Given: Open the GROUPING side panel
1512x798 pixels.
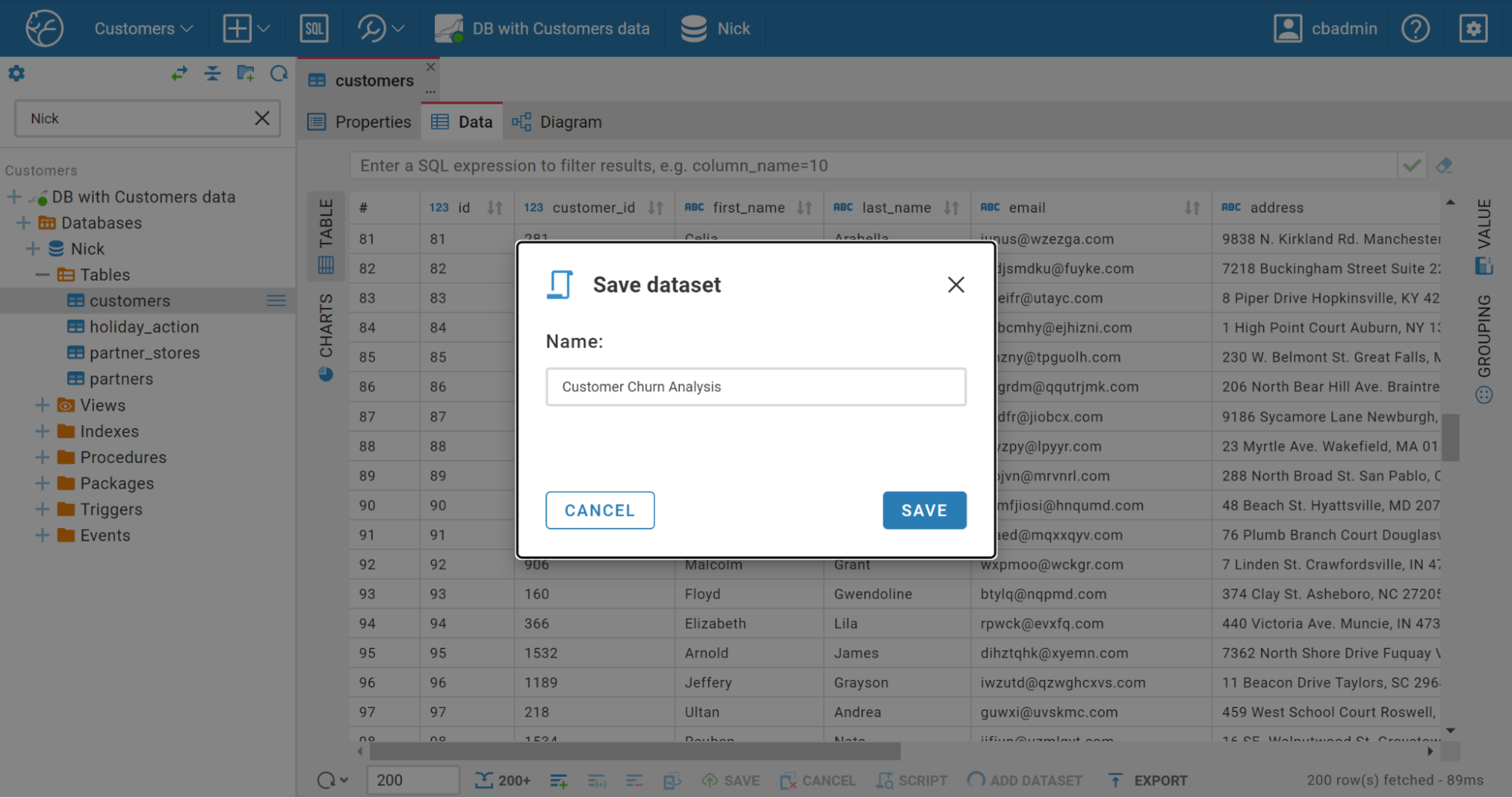Looking at the screenshot, I should [1484, 348].
